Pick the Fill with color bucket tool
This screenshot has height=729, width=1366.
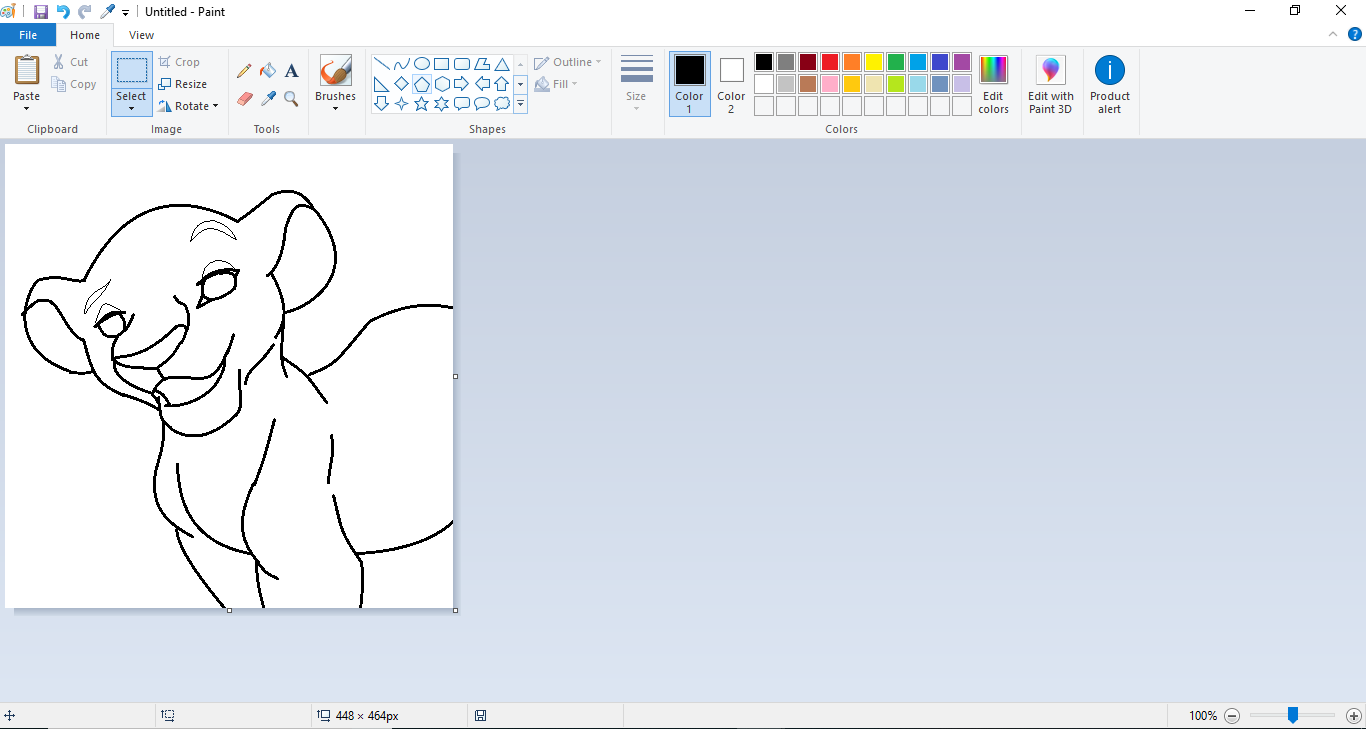click(268, 71)
